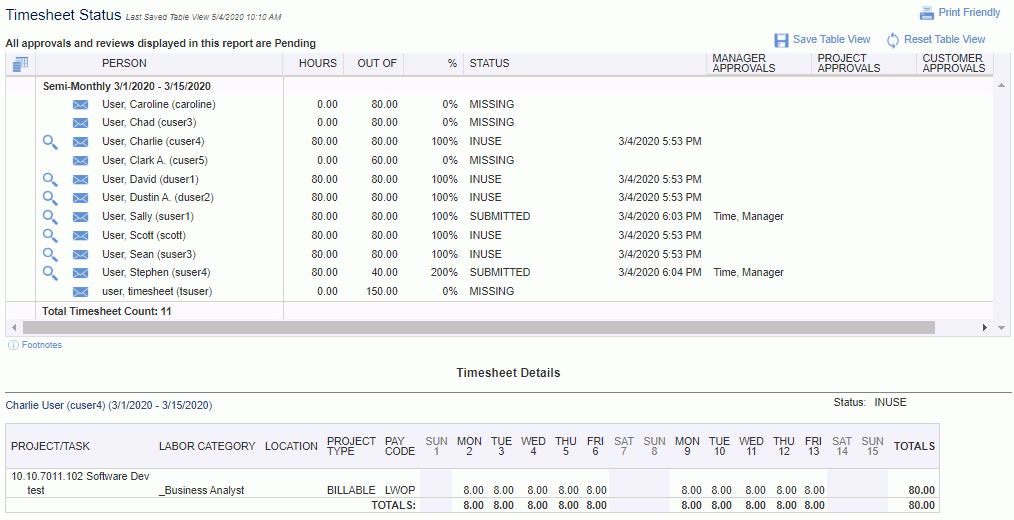The image size is (1014, 520).
Task: Click the name user, timesheet (tsuser)
Action: coord(157,292)
